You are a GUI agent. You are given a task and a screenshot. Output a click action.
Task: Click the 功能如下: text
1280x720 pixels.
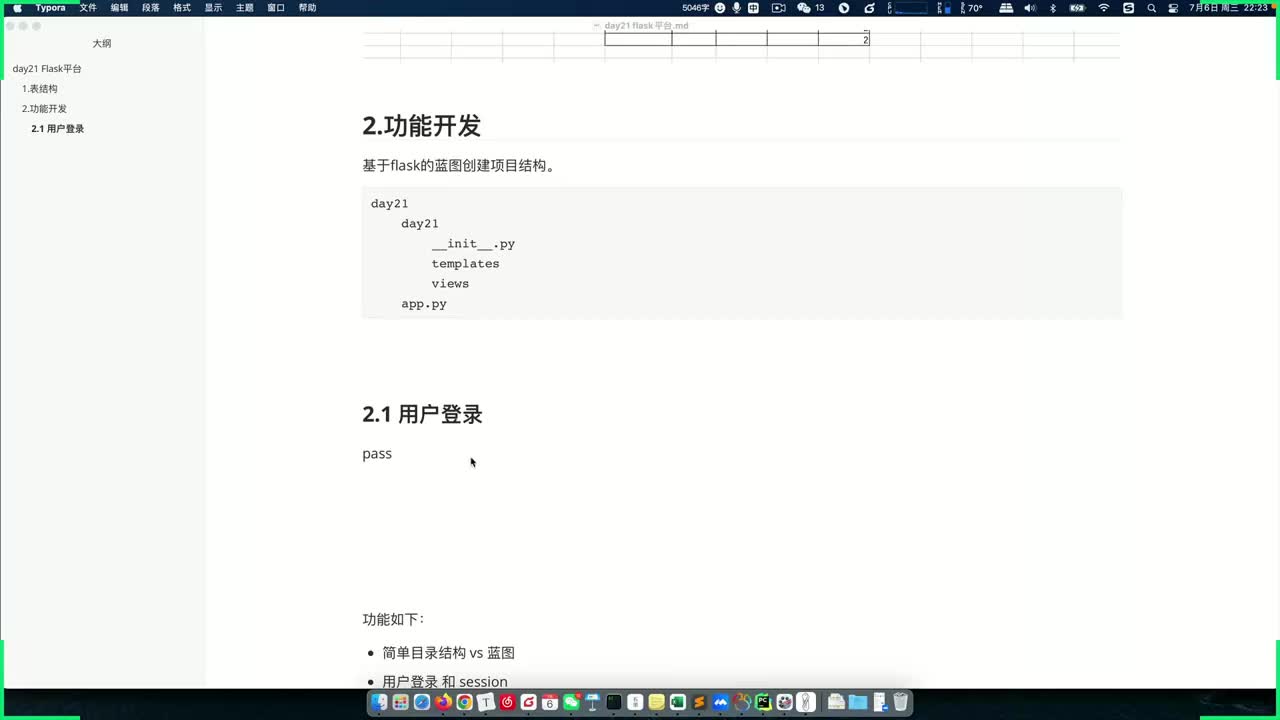[x=393, y=620]
